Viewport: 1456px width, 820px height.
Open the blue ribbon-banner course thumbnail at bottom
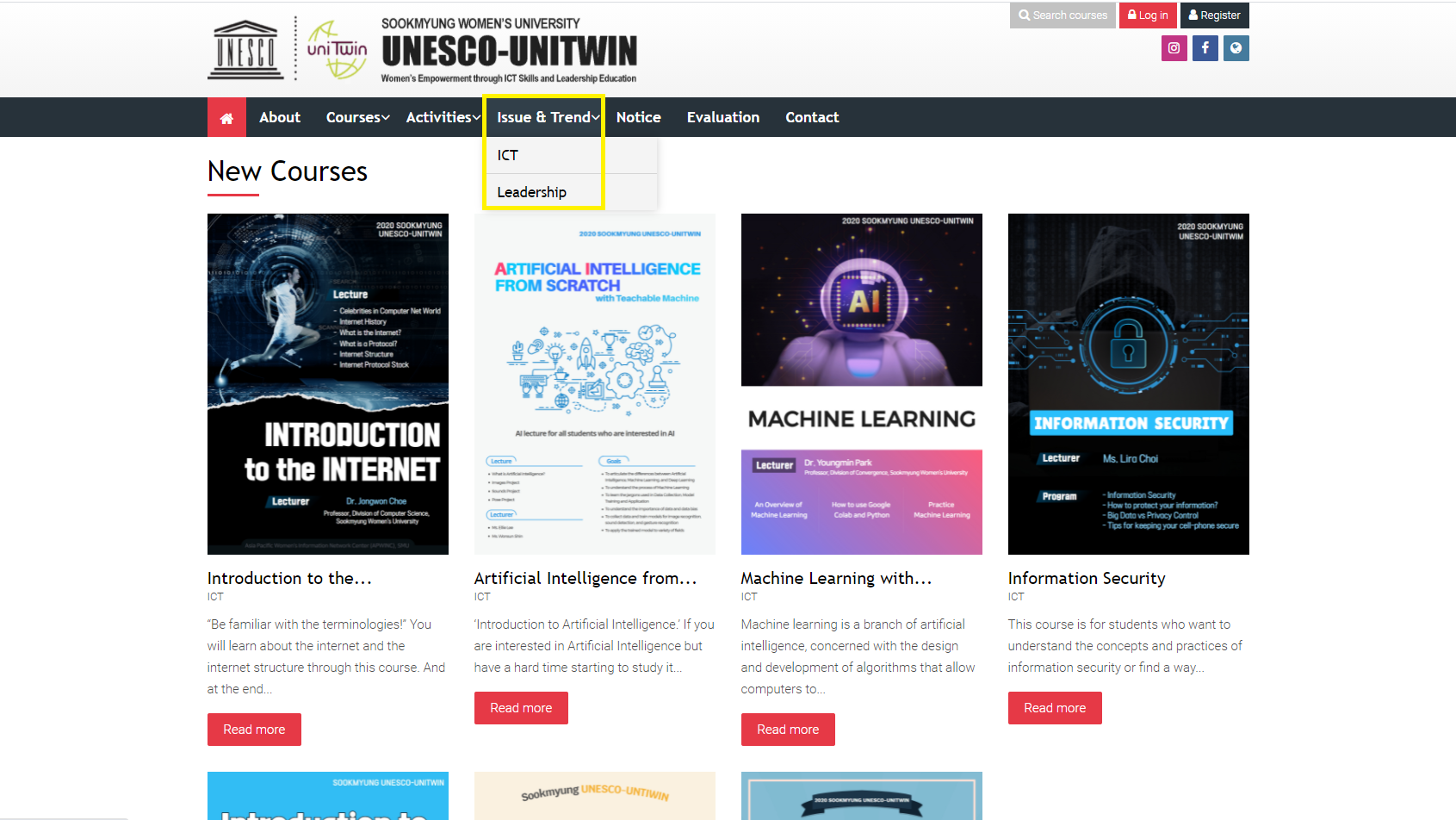tap(862, 796)
